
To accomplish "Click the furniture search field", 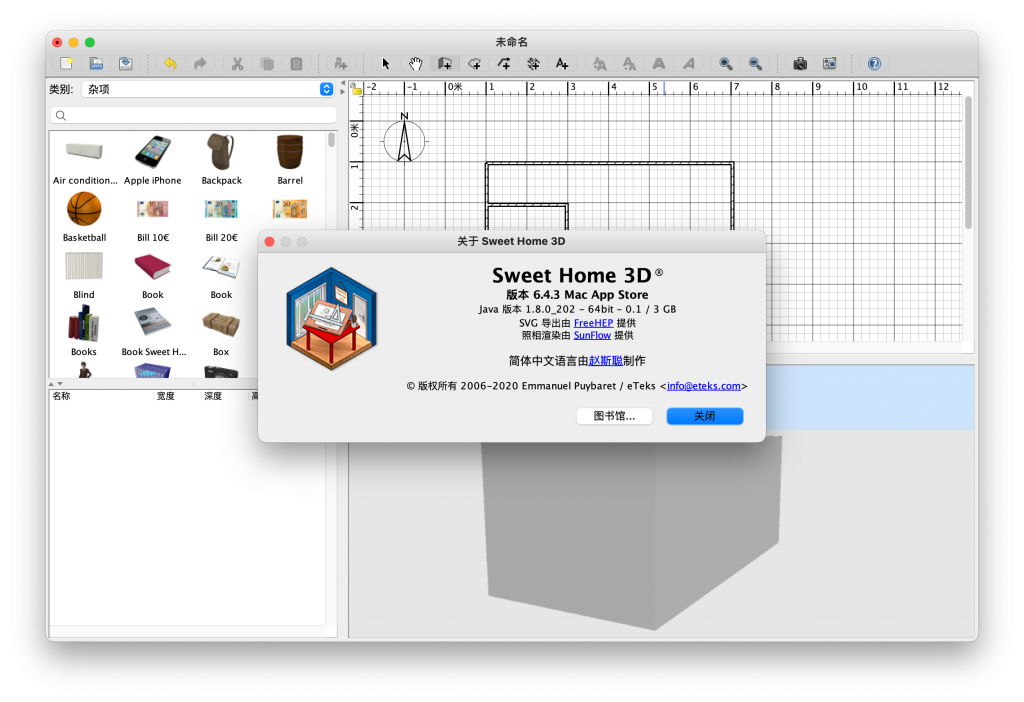I will pyautogui.click(x=193, y=116).
